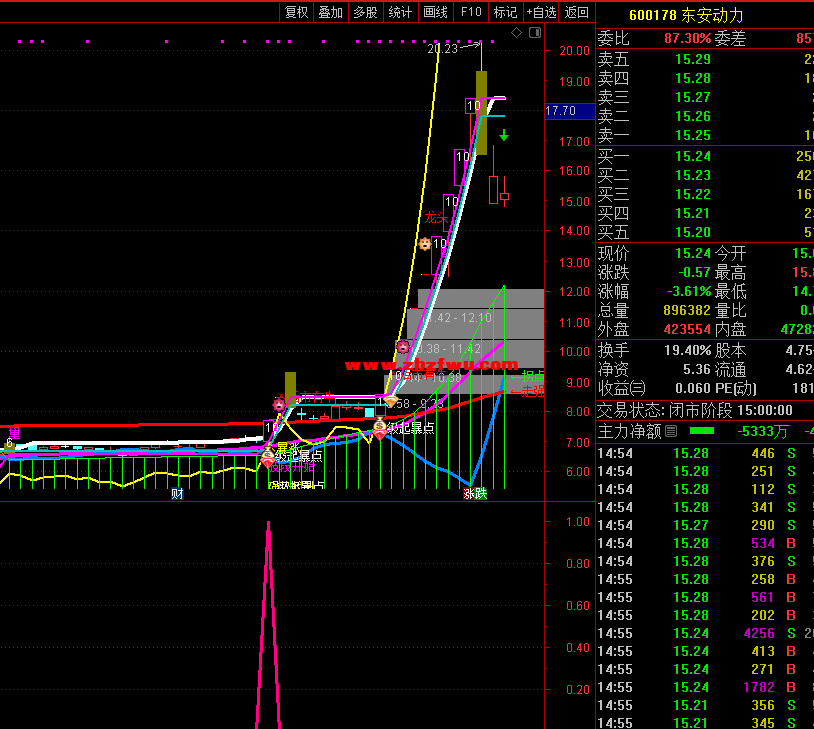Screen dimensions: 814x729
Task: Click the 1.00 indicator axis label
Action: click(x=577, y=521)
